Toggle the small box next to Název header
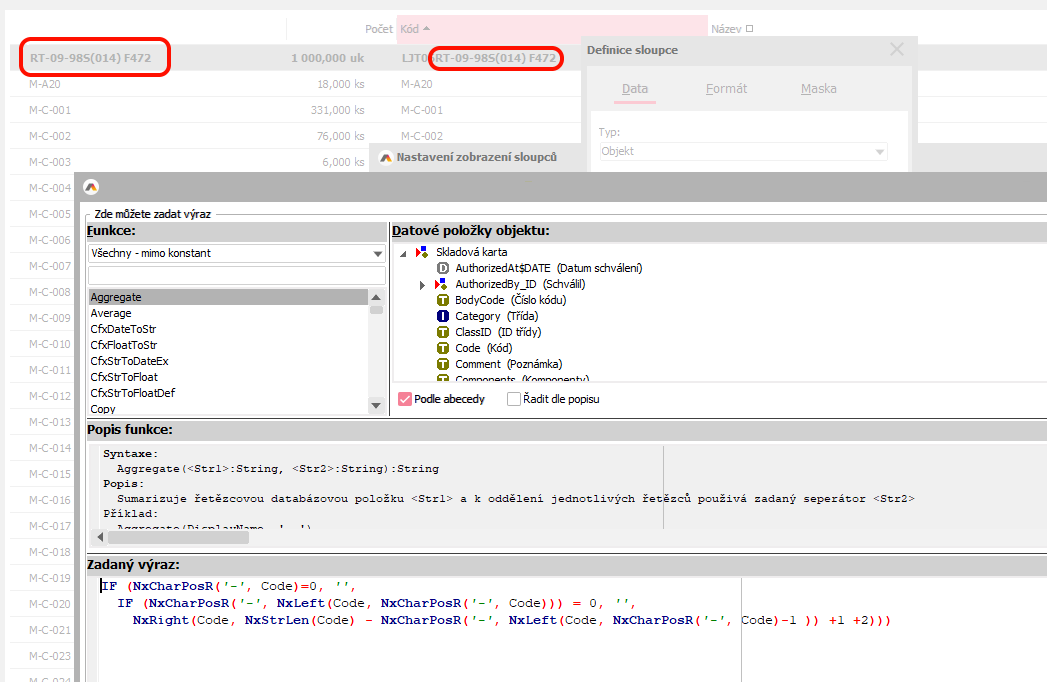Viewport: 1047px width, 682px height. tap(750, 29)
